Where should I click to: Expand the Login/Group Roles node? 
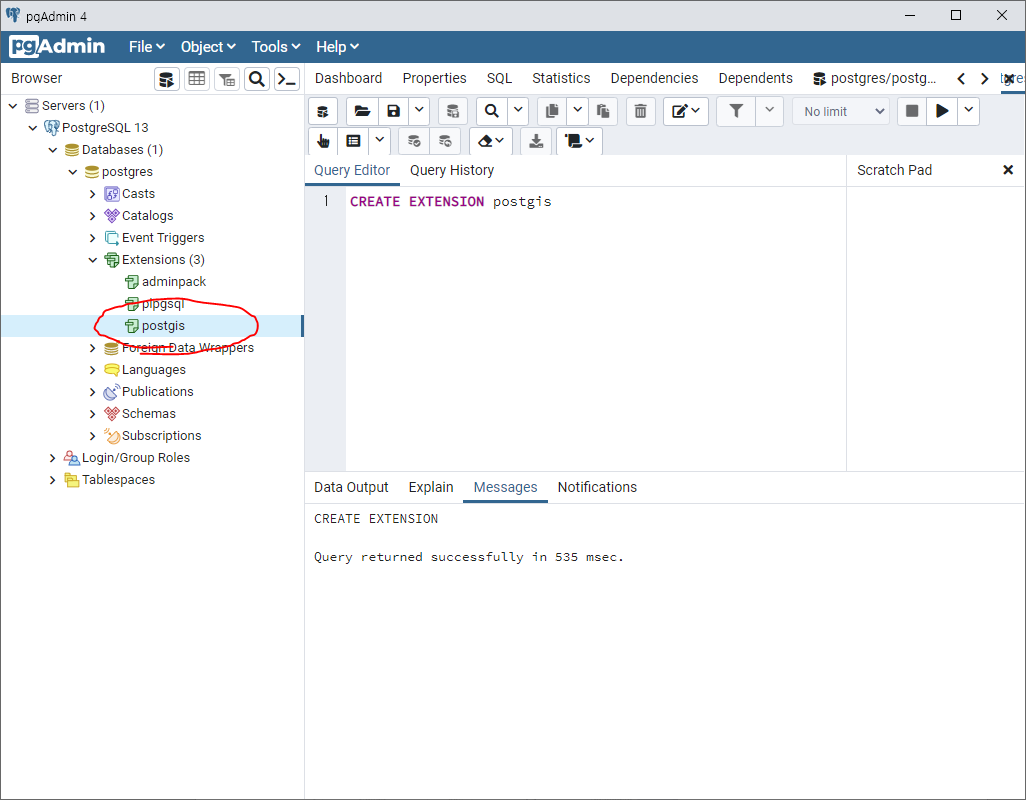tap(52, 458)
